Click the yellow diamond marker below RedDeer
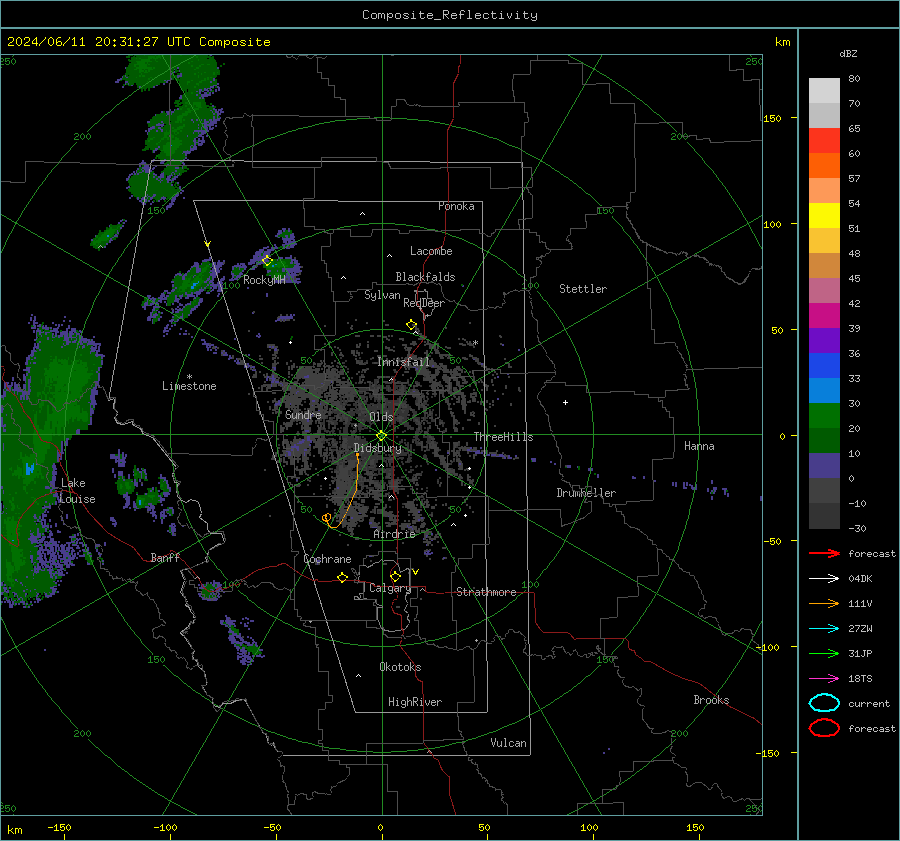The image size is (900, 841). click(x=411, y=325)
